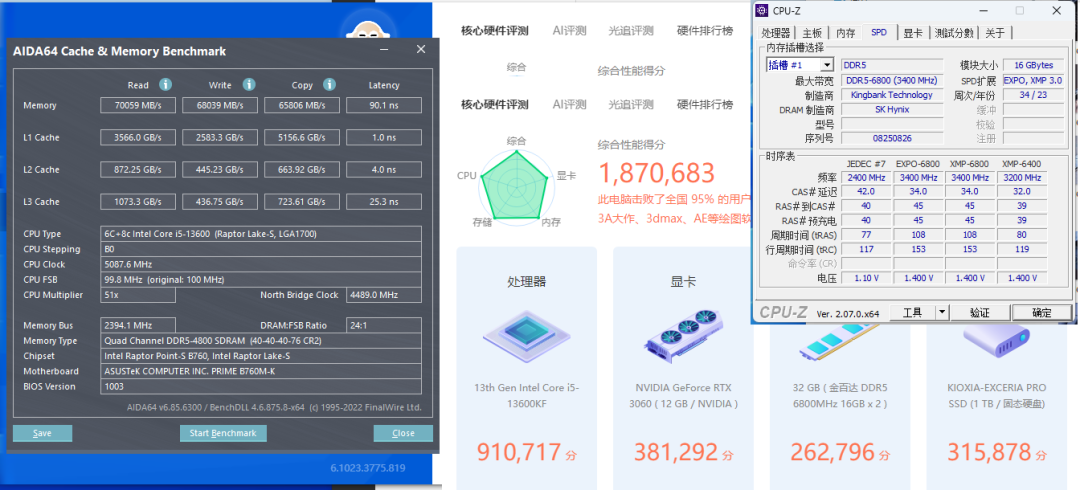Click the L2 Cache write value 445.23 GB/s
The width and height of the screenshot is (1080, 490).
(x=220, y=170)
